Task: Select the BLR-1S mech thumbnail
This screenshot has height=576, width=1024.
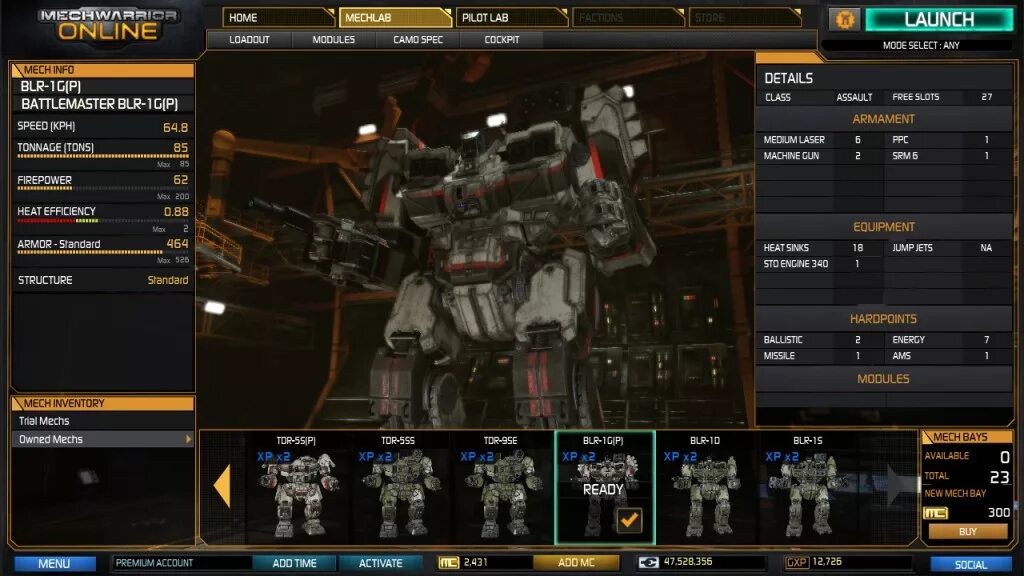Action: coord(808,487)
